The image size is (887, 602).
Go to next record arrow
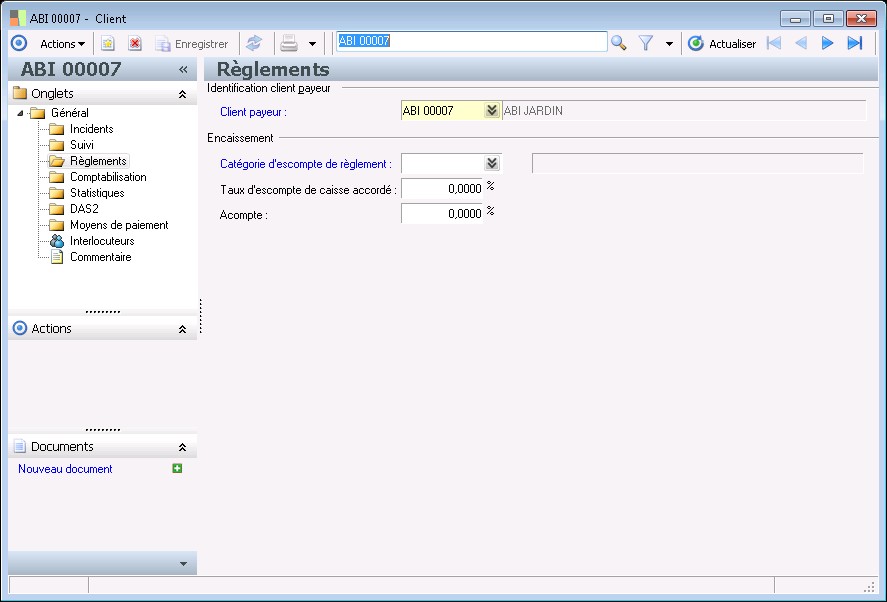pos(827,43)
